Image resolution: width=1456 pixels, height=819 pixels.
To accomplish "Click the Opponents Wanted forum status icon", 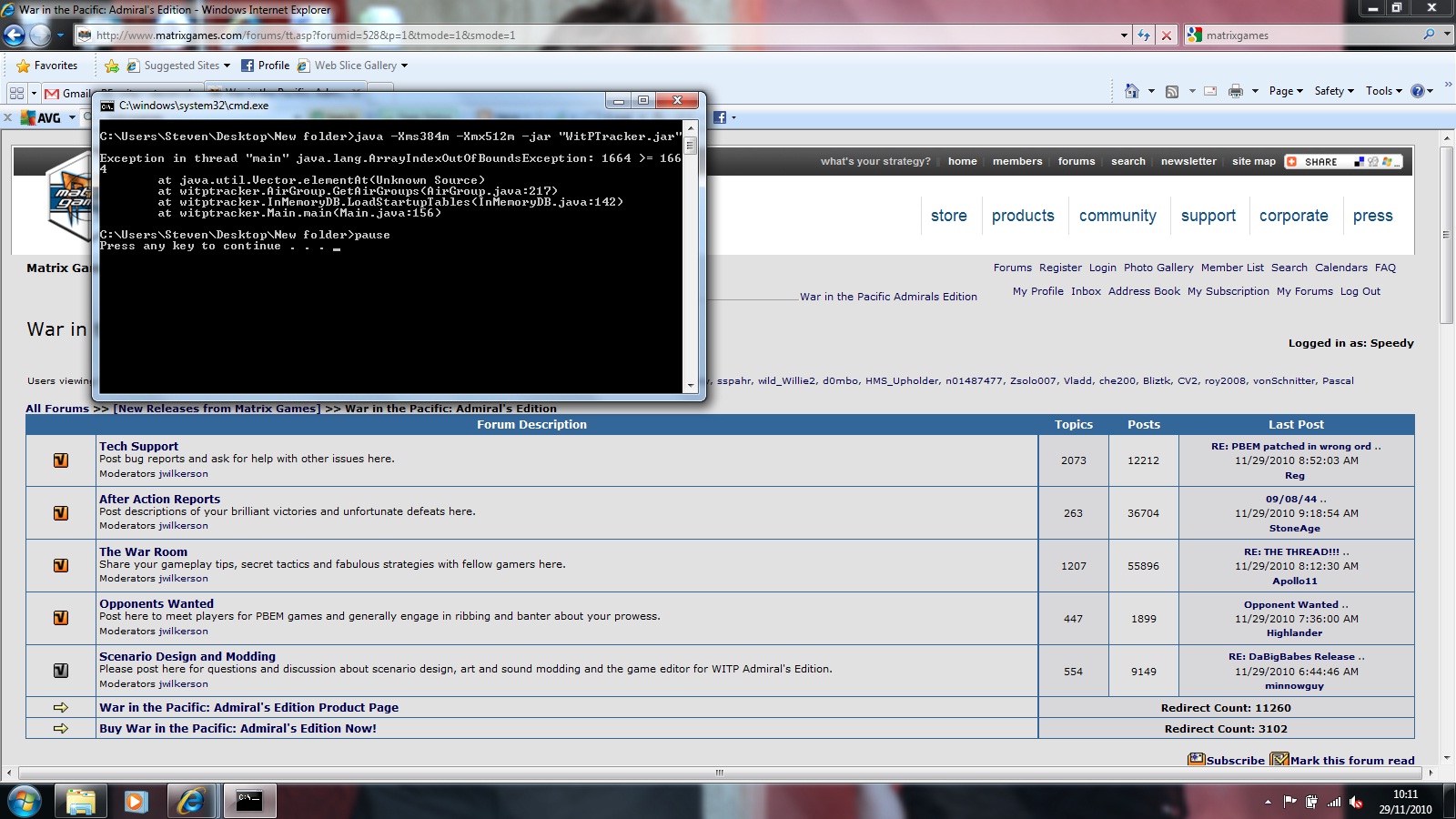I will pos(61,618).
